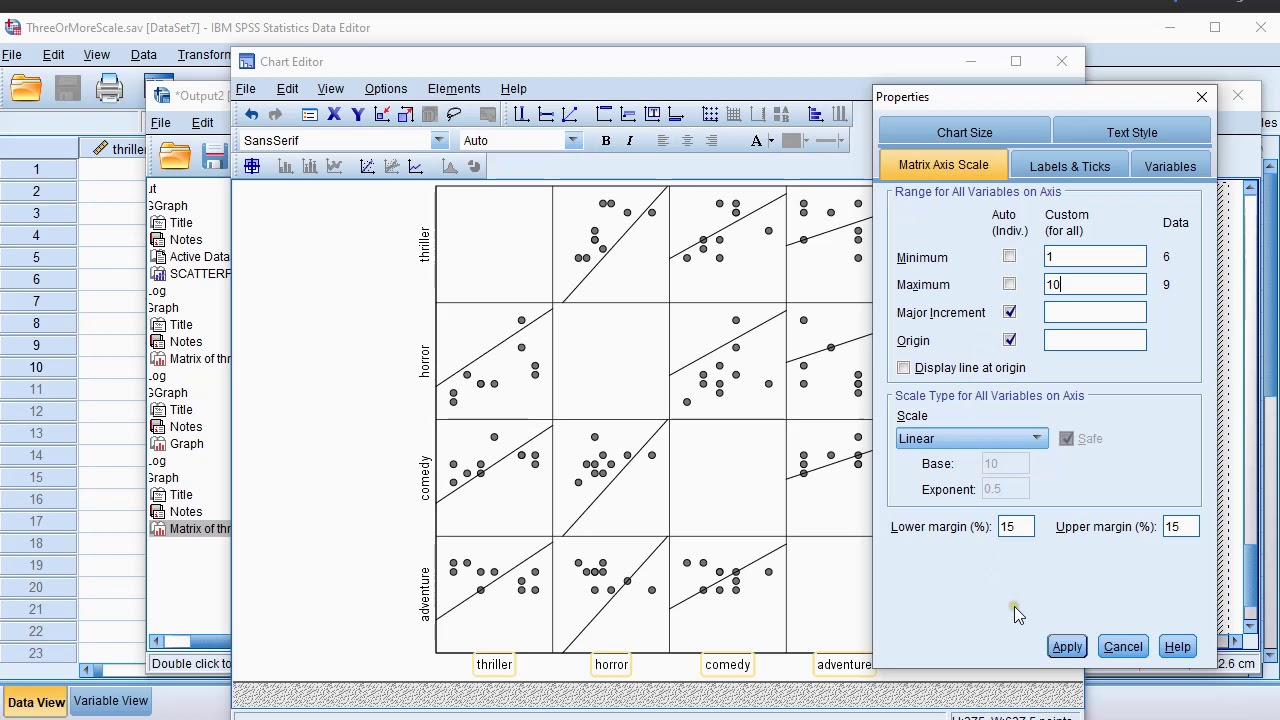The height and width of the screenshot is (720, 1280).
Task: Click the data label mode icon
Action: coord(252,167)
